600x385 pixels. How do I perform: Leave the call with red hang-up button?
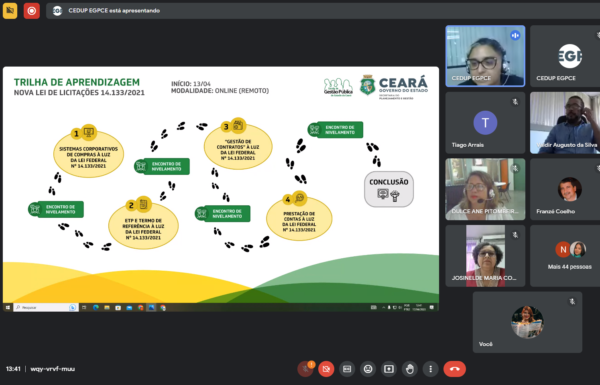click(x=455, y=369)
